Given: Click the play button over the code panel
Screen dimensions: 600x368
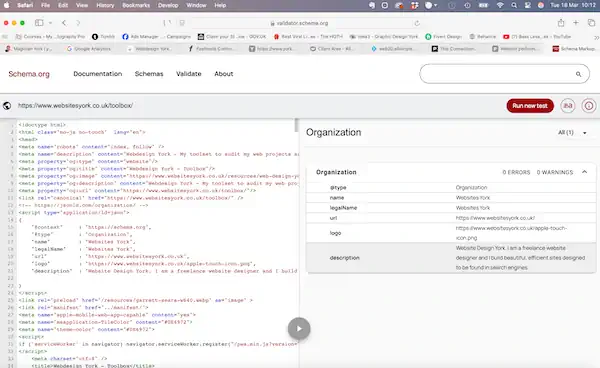Looking at the screenshot, I should point(299,329).
